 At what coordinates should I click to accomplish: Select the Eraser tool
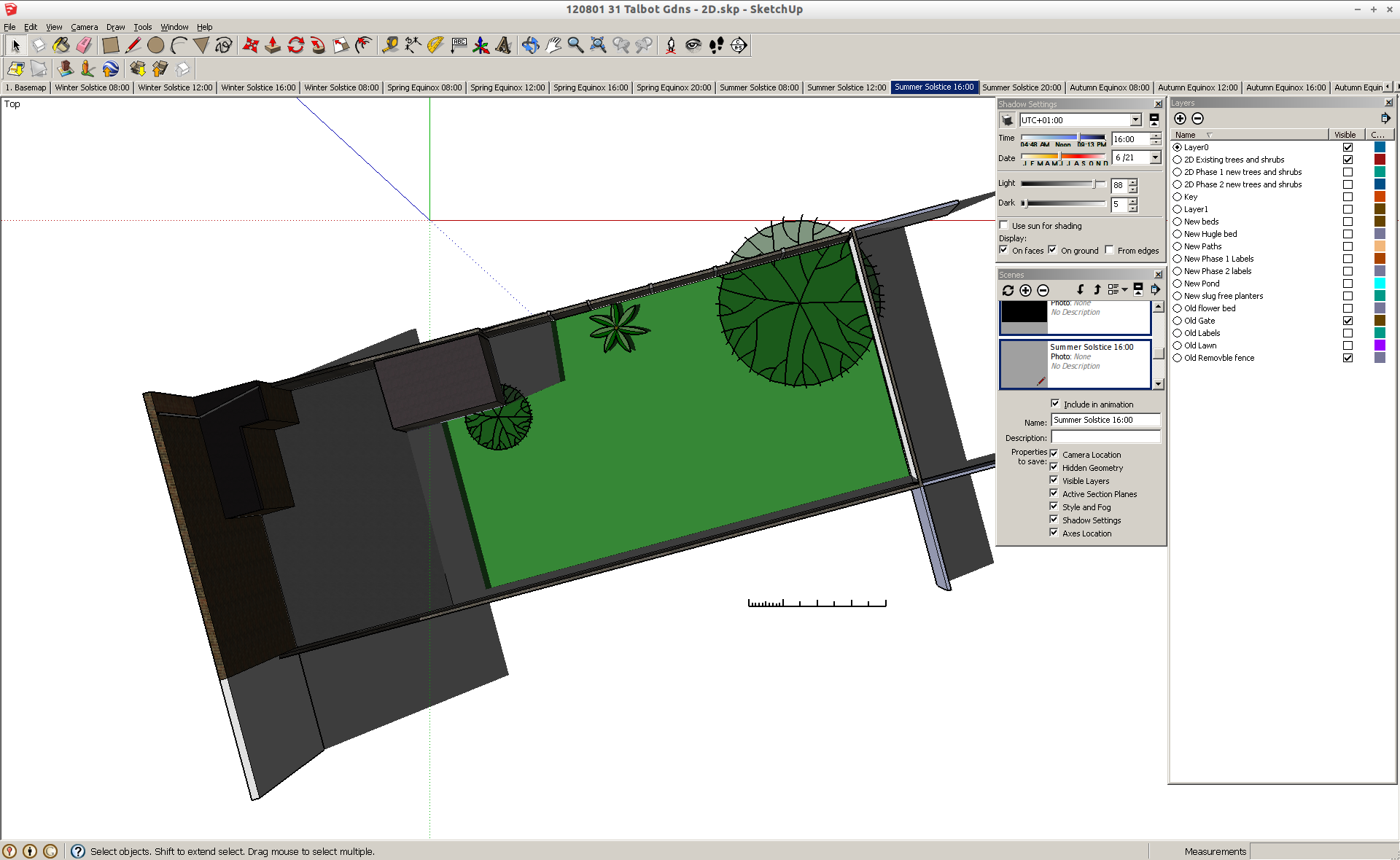click(84, 45)
